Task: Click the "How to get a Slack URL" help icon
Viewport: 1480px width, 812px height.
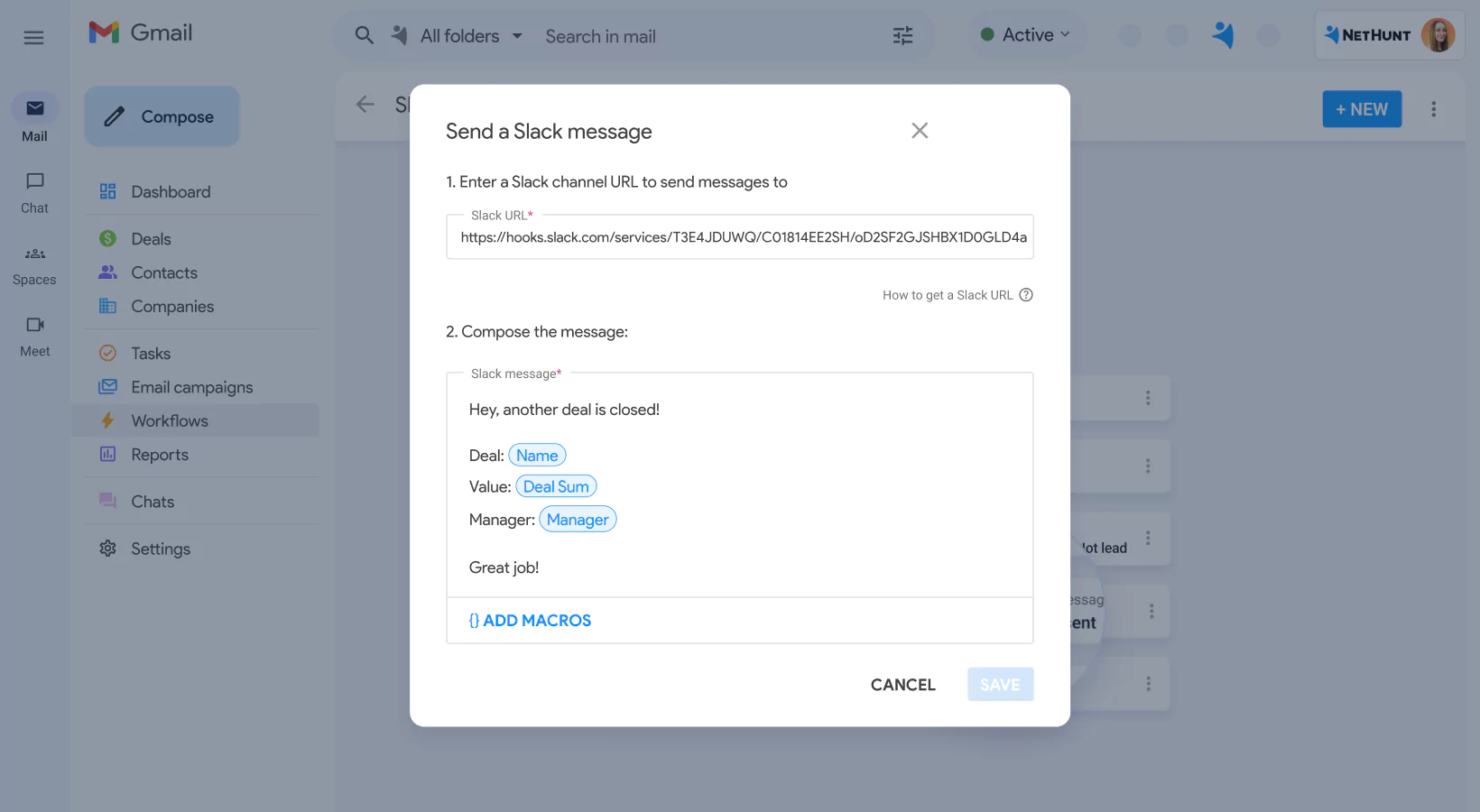Action: coord(1026,294)
